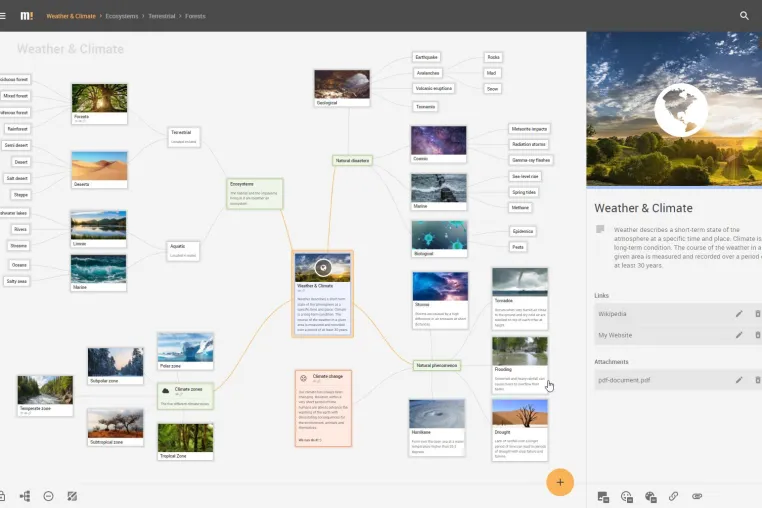Viewport: 762px width, 508px height.
Task: Open the hamburger main menu
Action: (x=2, y=16)
